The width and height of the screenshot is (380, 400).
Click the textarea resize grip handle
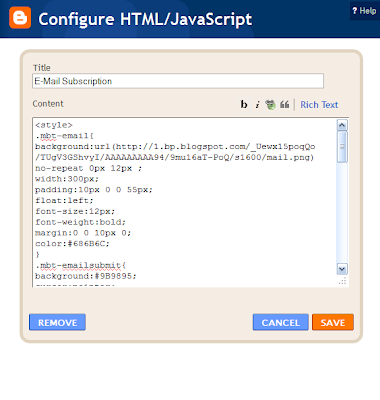pyautogui.click(x=343, y=281)
